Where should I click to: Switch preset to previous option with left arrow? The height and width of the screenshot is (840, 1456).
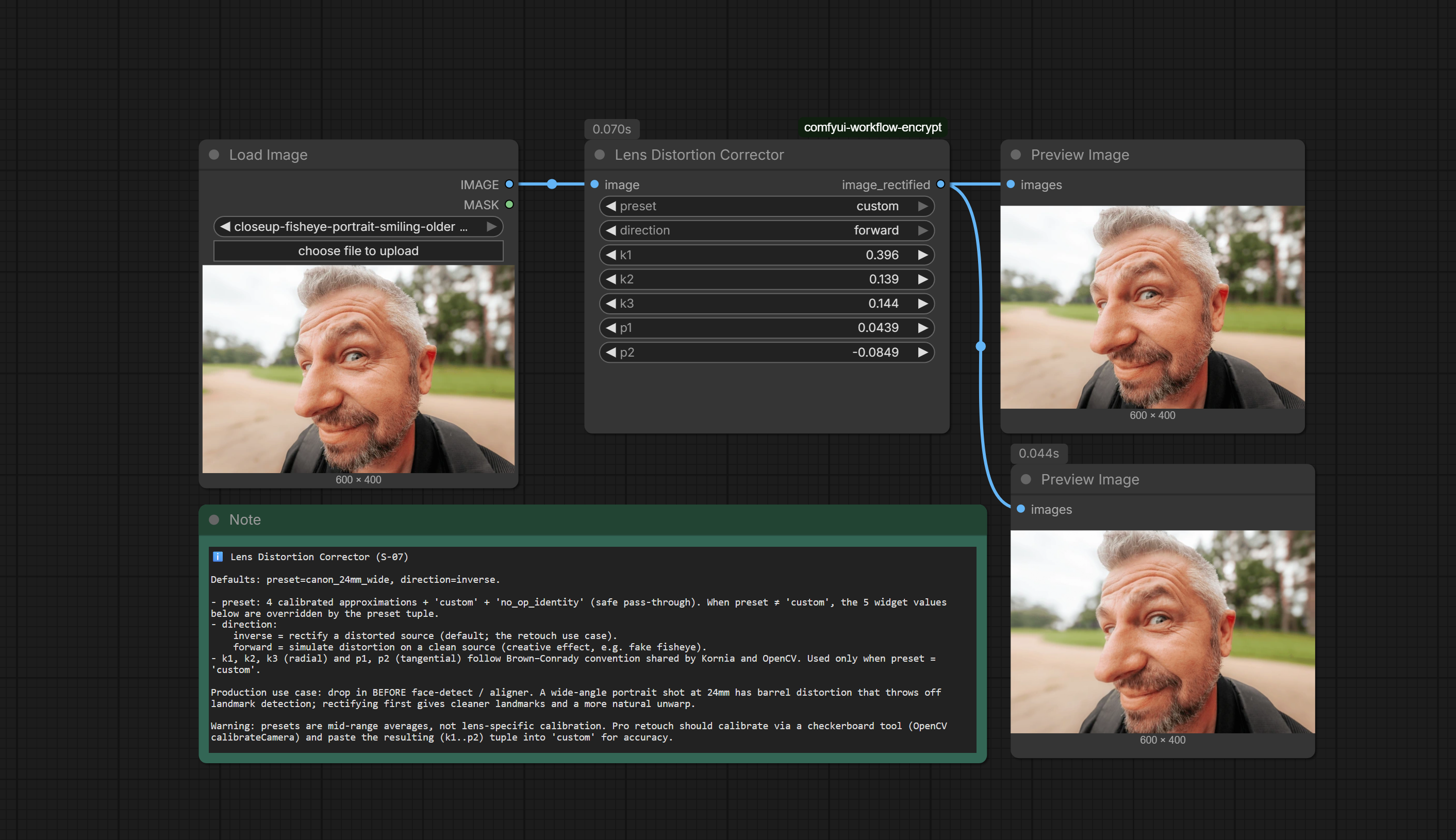point(610,206)
